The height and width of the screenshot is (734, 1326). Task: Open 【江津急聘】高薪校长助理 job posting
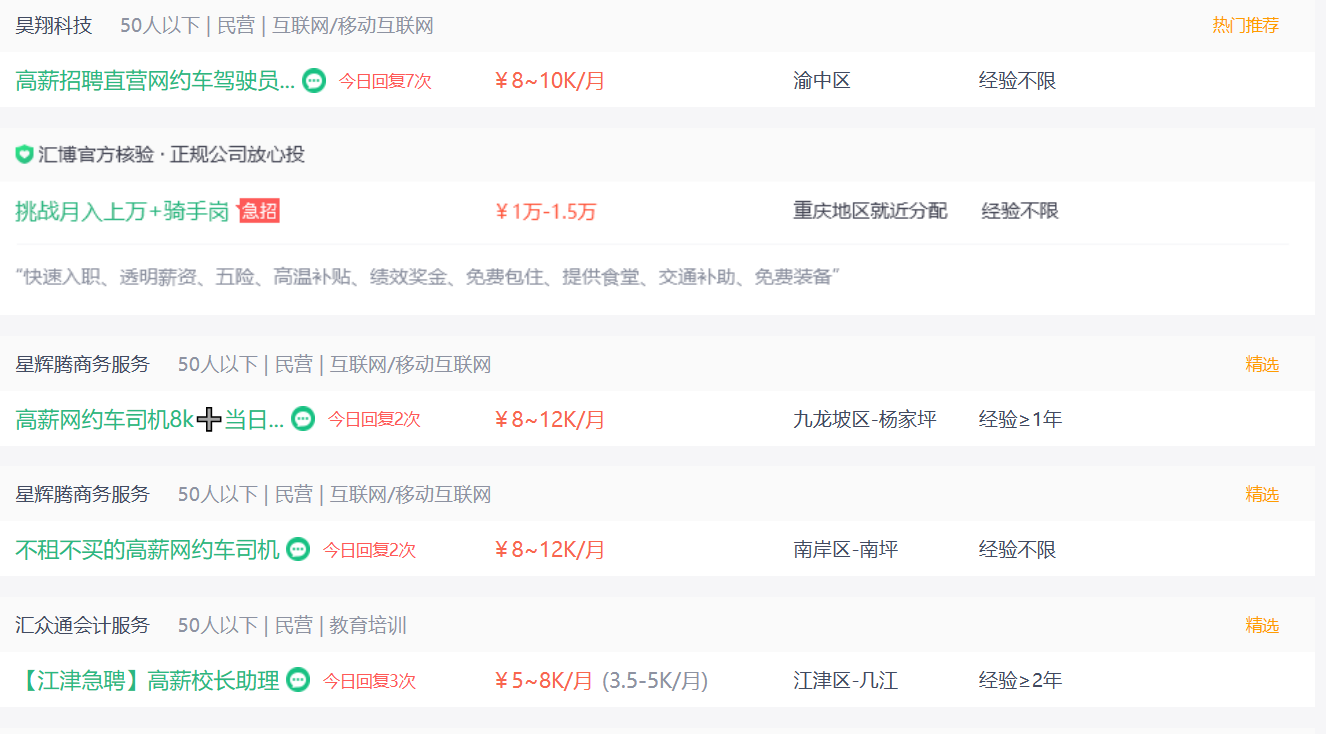pyautogui.click(x=148, y=681)
